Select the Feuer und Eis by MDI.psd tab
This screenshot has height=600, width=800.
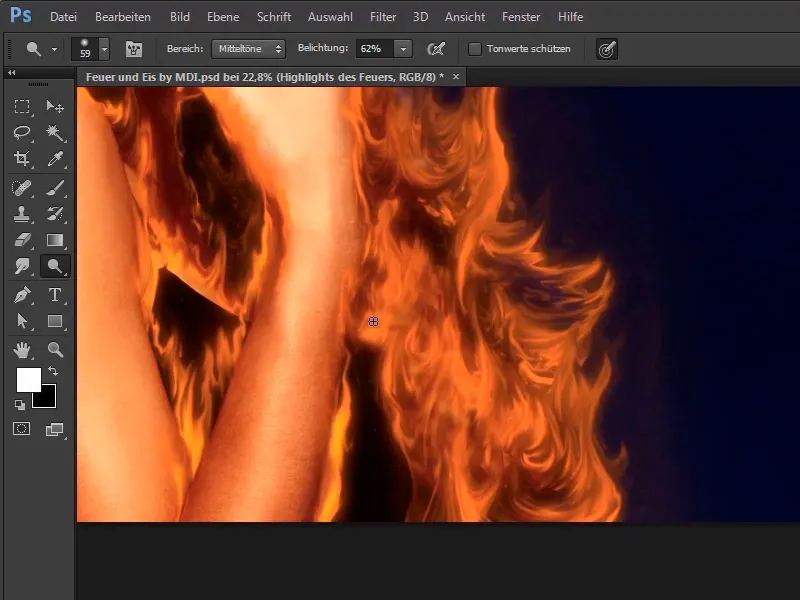coord(264,77)
